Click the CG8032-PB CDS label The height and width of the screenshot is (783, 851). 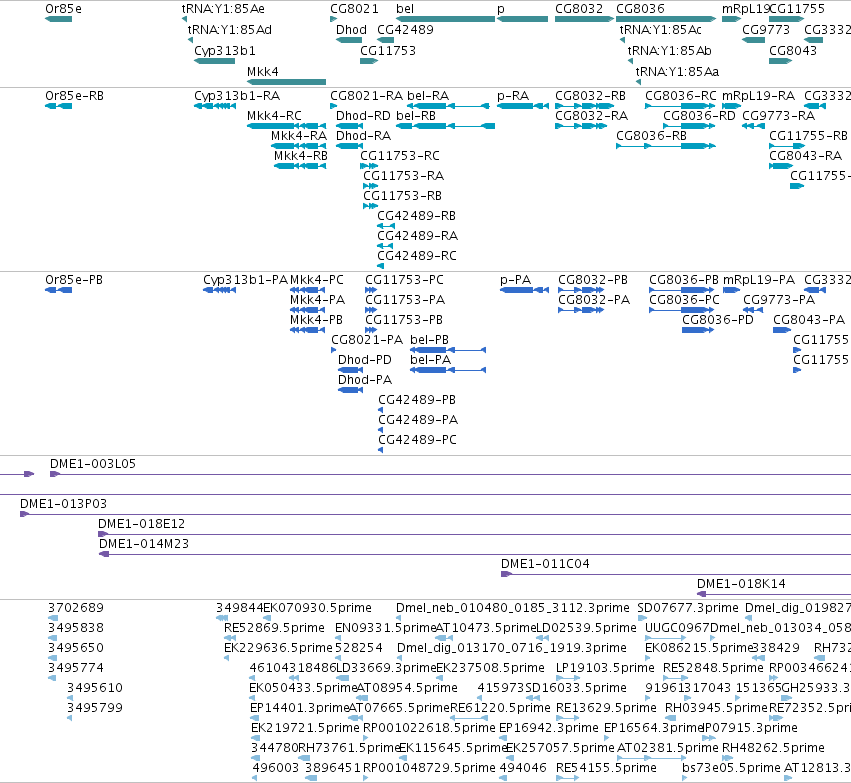(593, 280)
